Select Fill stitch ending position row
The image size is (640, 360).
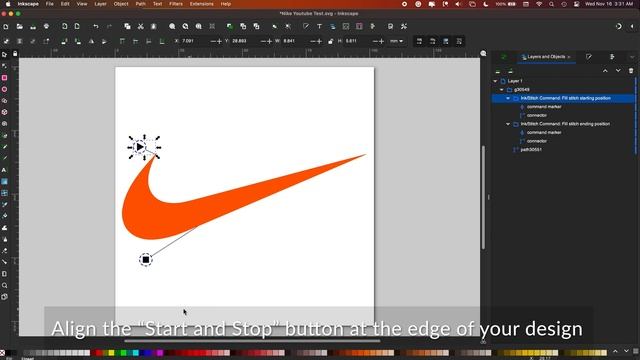click(x=563, y=124)
